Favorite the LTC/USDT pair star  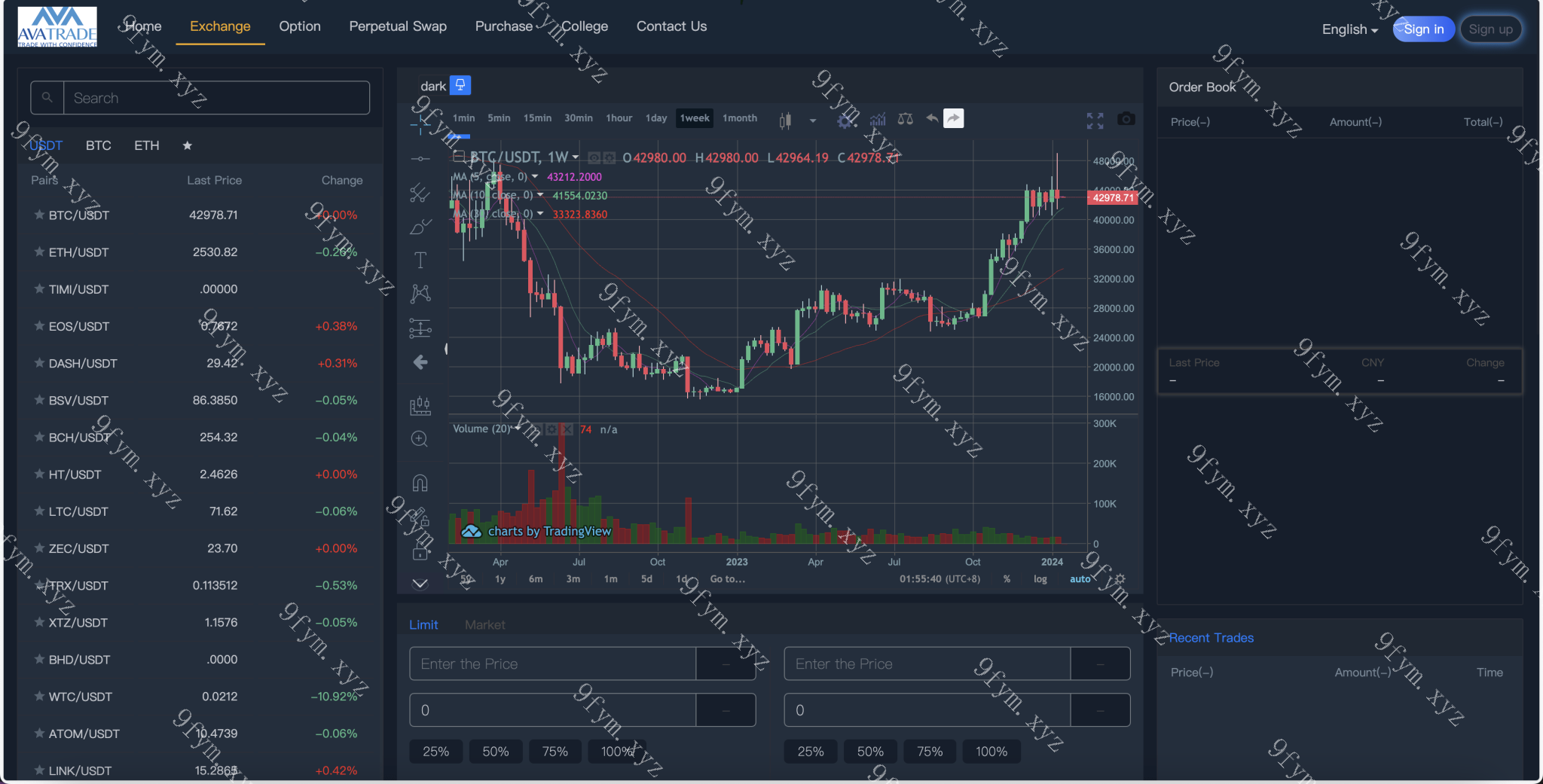tap(39, 511)
